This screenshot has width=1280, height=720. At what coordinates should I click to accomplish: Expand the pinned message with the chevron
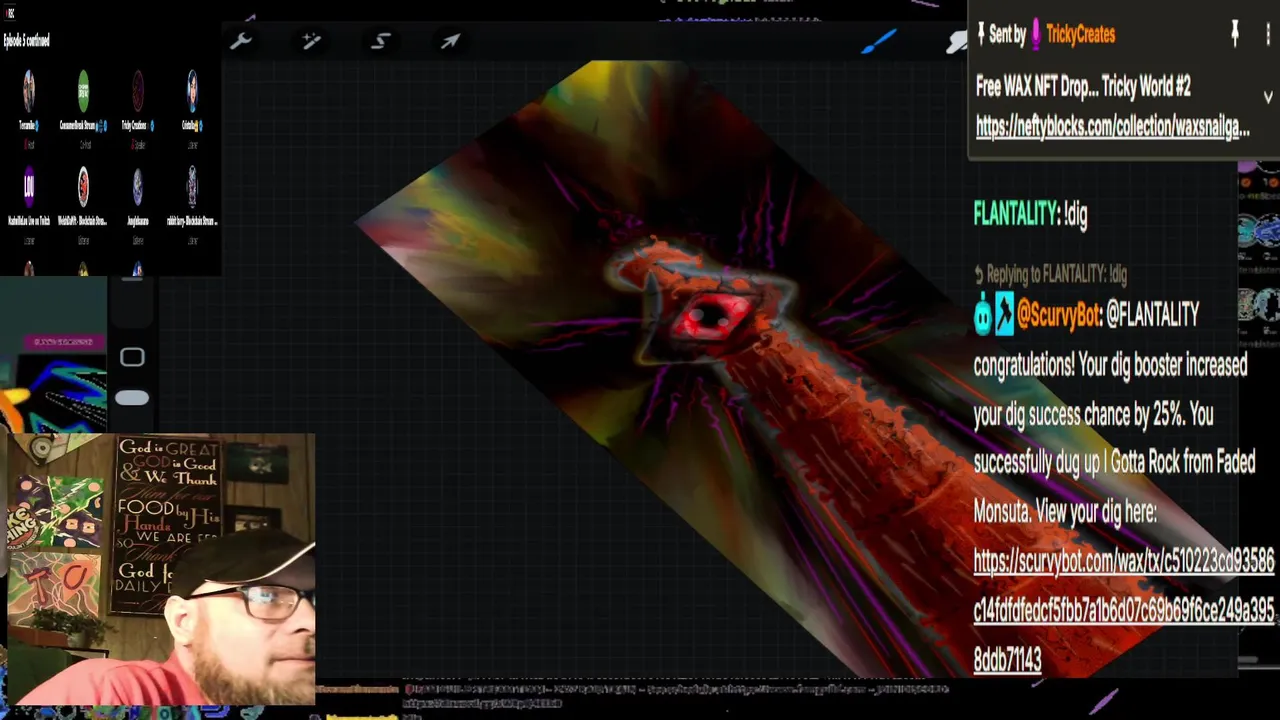tap(1268, 97)
